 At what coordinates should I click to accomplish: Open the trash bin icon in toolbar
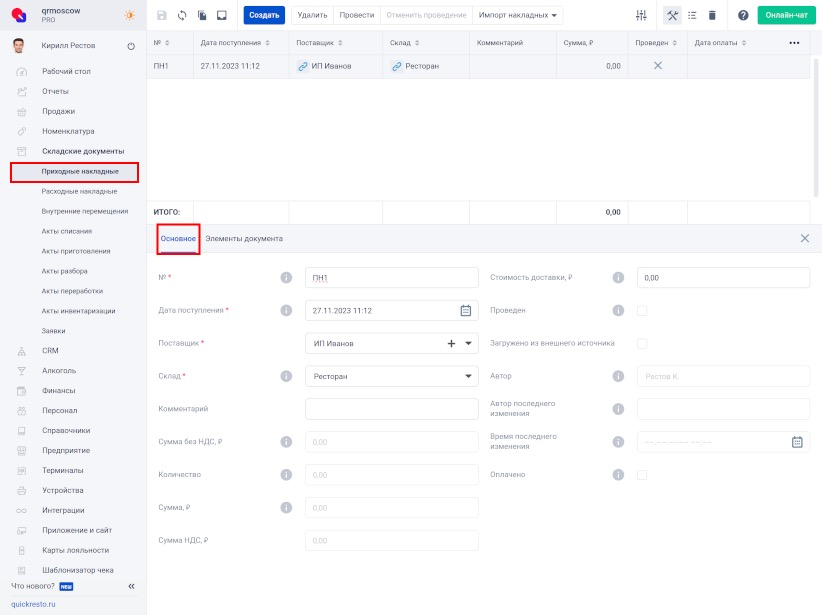(x=712, y=15)
